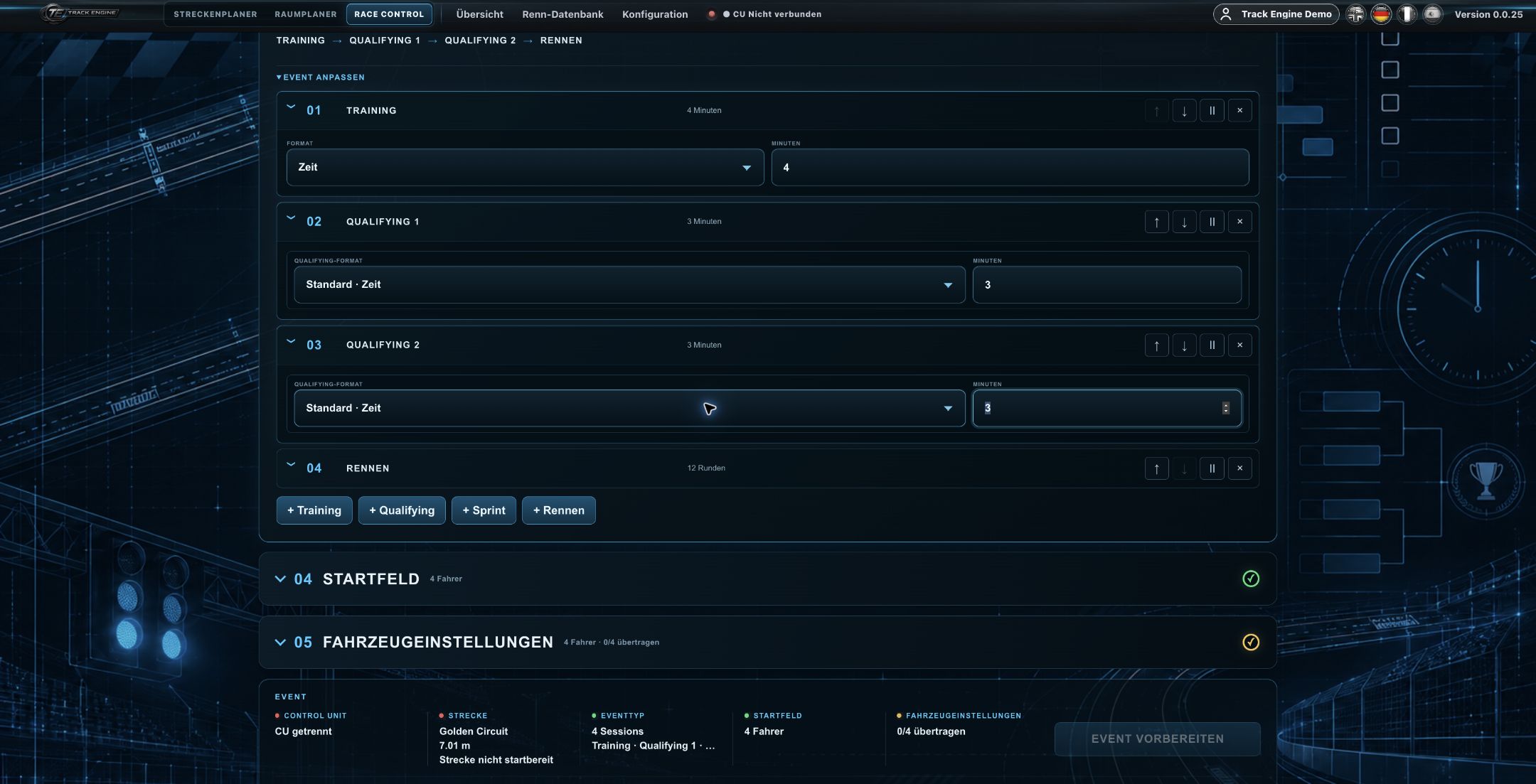1536x784 pixels.
Task: Move Qualifying 1 up one position
Action: (x=1156, y=222)
